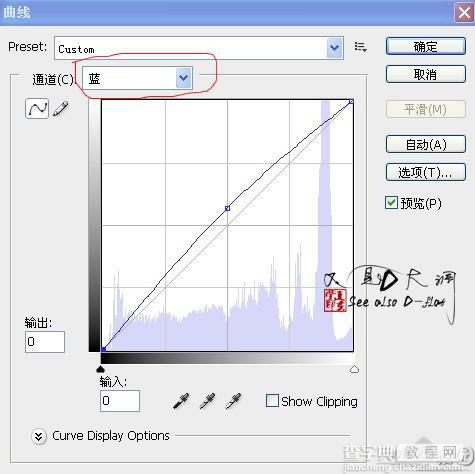Pick the gray point eyedropper

click(x=207, y=401)
